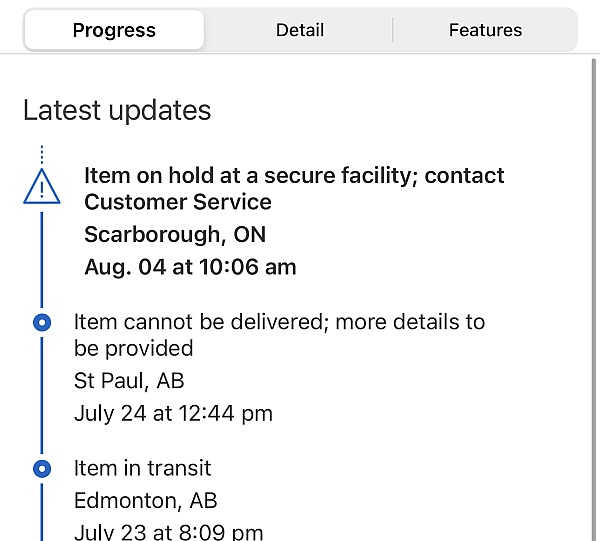Click the vertical scrollbar on the right
The image size is (600, 541).
tap(593, 300)
